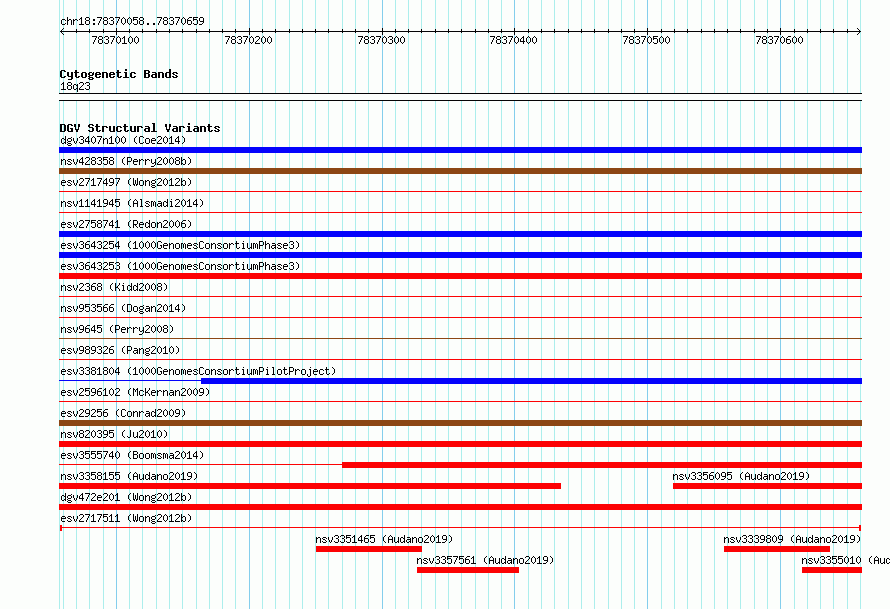
Task: Open the nsv820395 (Ju2010) label
Action: [x=114, y=434]
